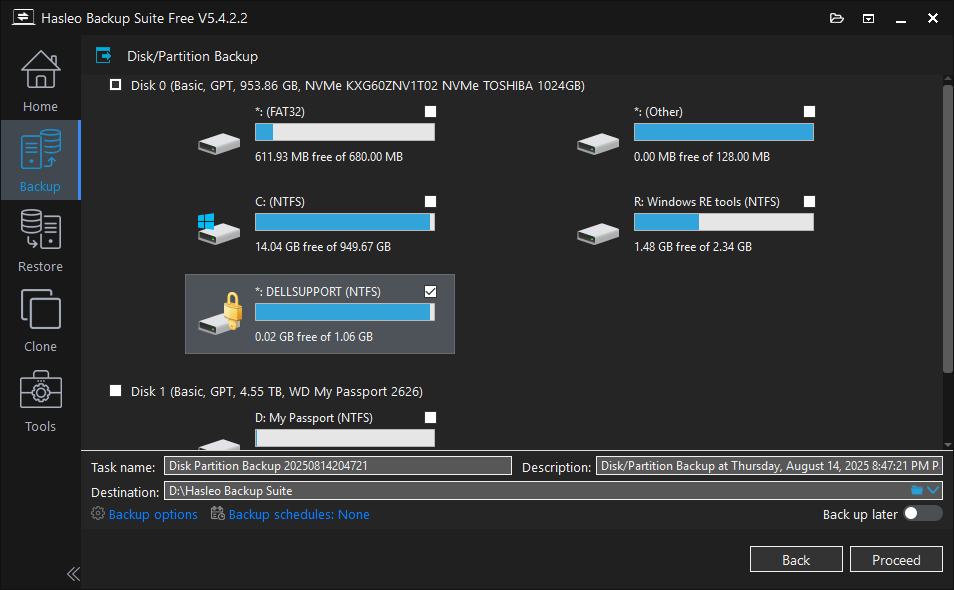954x590 pixels.
Task: Click the FAT32 partition usage bar
Action: pos(344,132)
